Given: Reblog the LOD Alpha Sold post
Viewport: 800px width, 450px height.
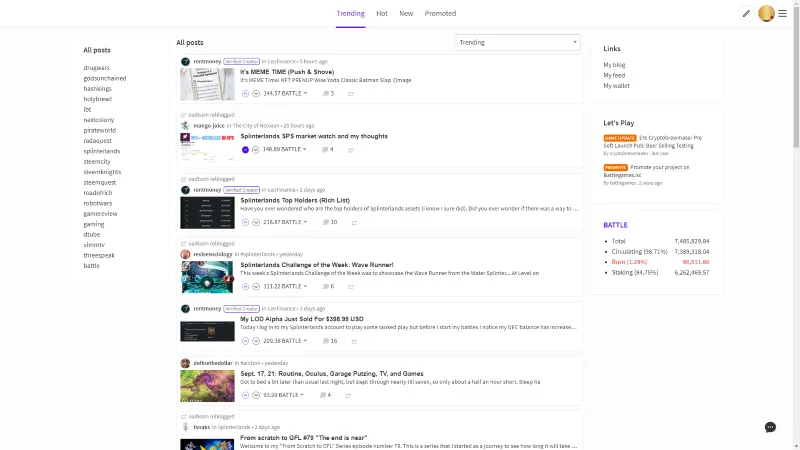Looking at the screenshot, I should 354,341.
